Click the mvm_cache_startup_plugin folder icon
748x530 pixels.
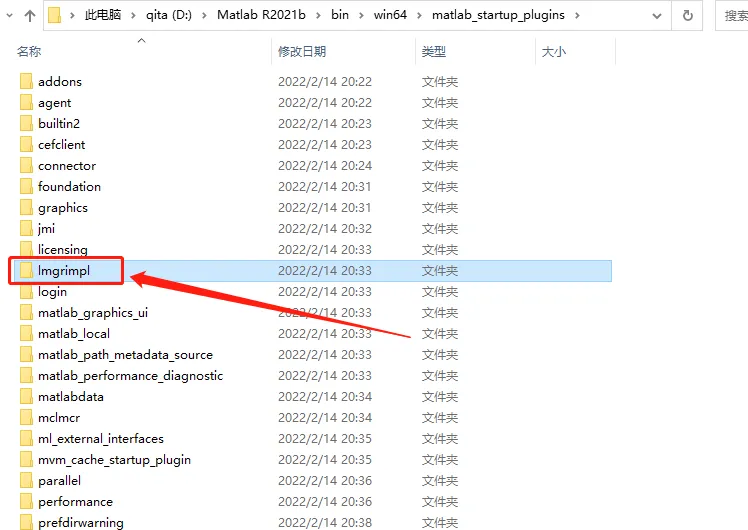[x=26, y=459]
